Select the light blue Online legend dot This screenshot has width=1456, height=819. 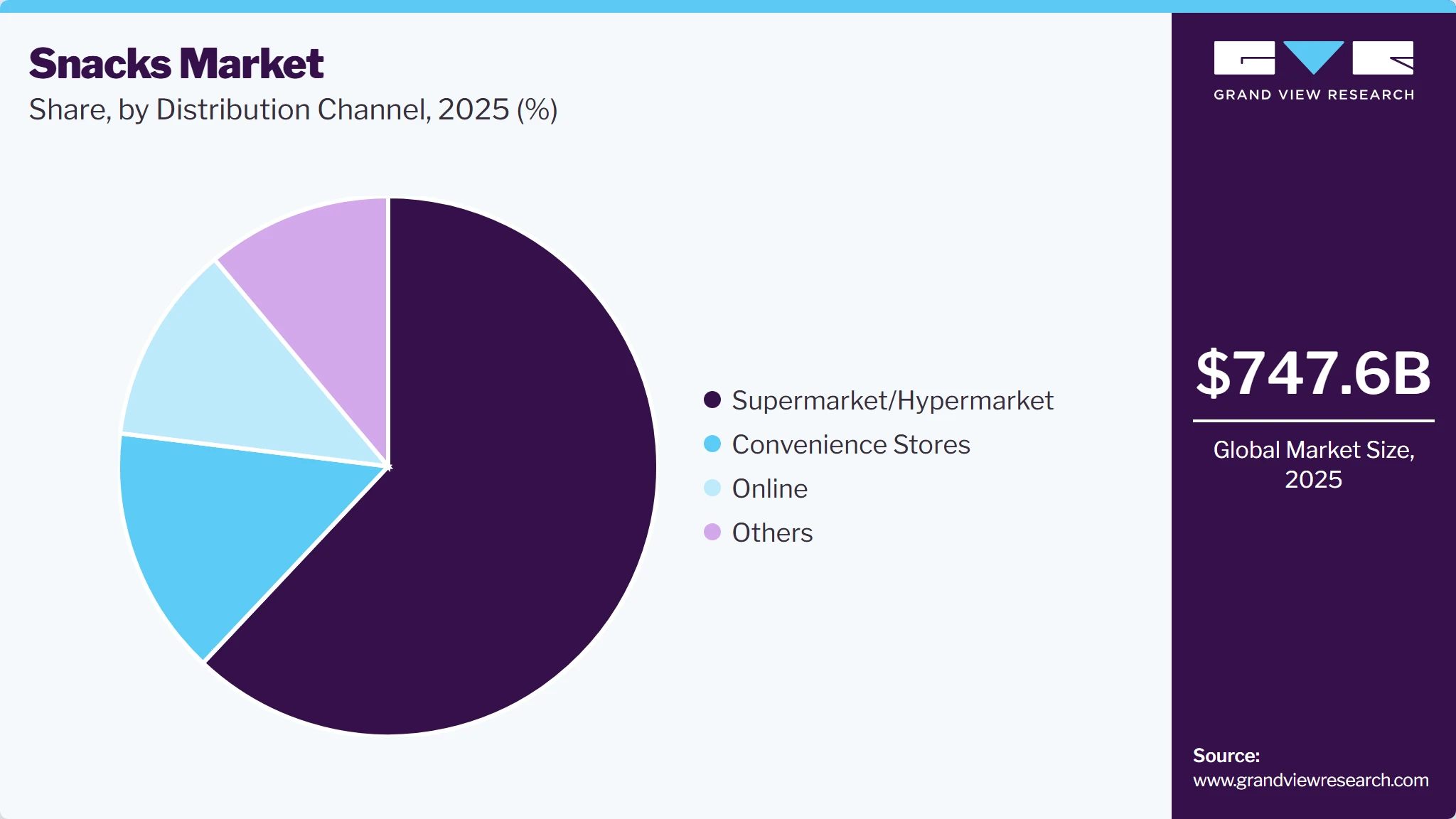[x=712, y=488]
